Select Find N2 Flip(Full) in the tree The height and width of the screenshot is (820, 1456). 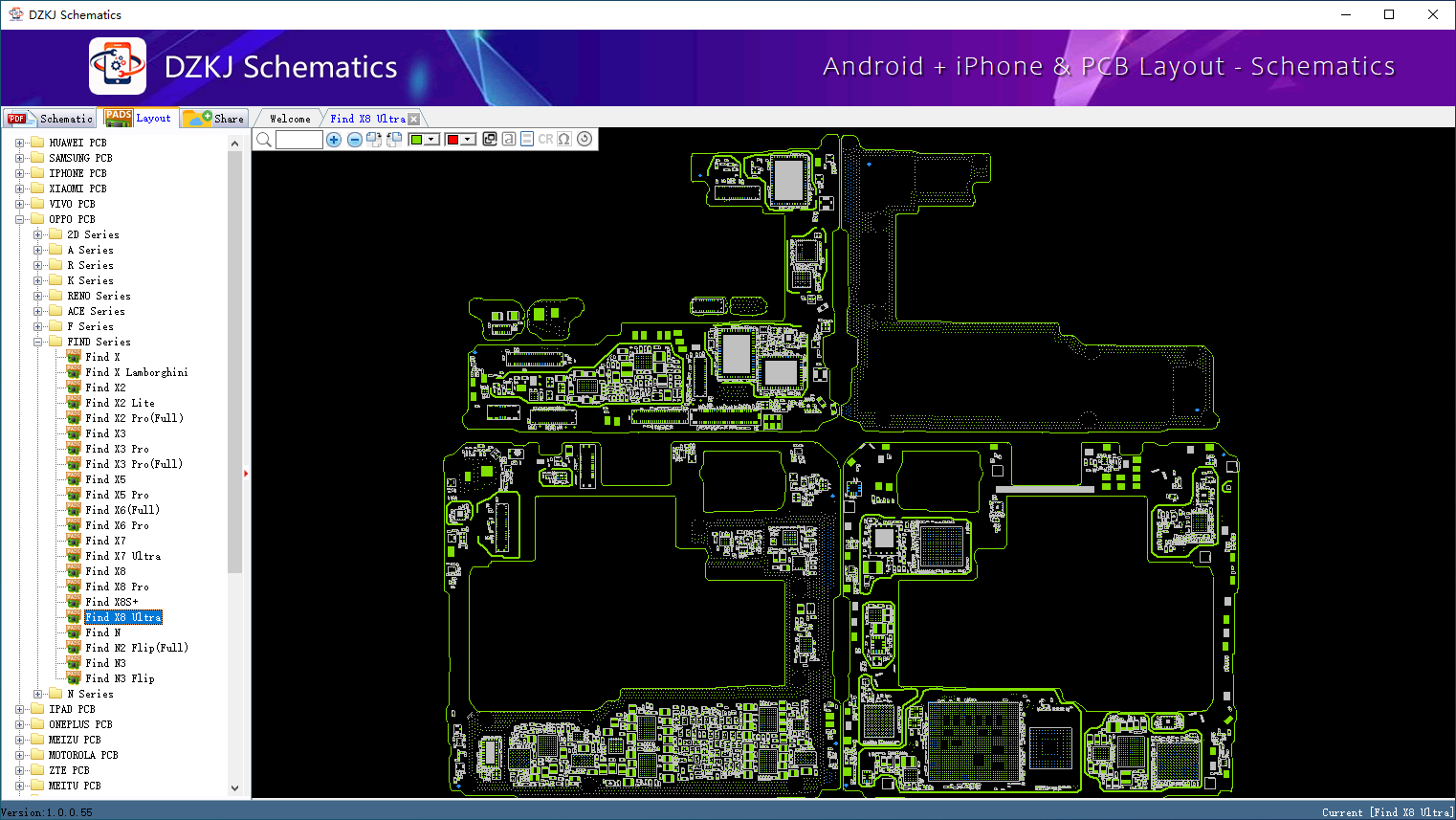point(137,648)
